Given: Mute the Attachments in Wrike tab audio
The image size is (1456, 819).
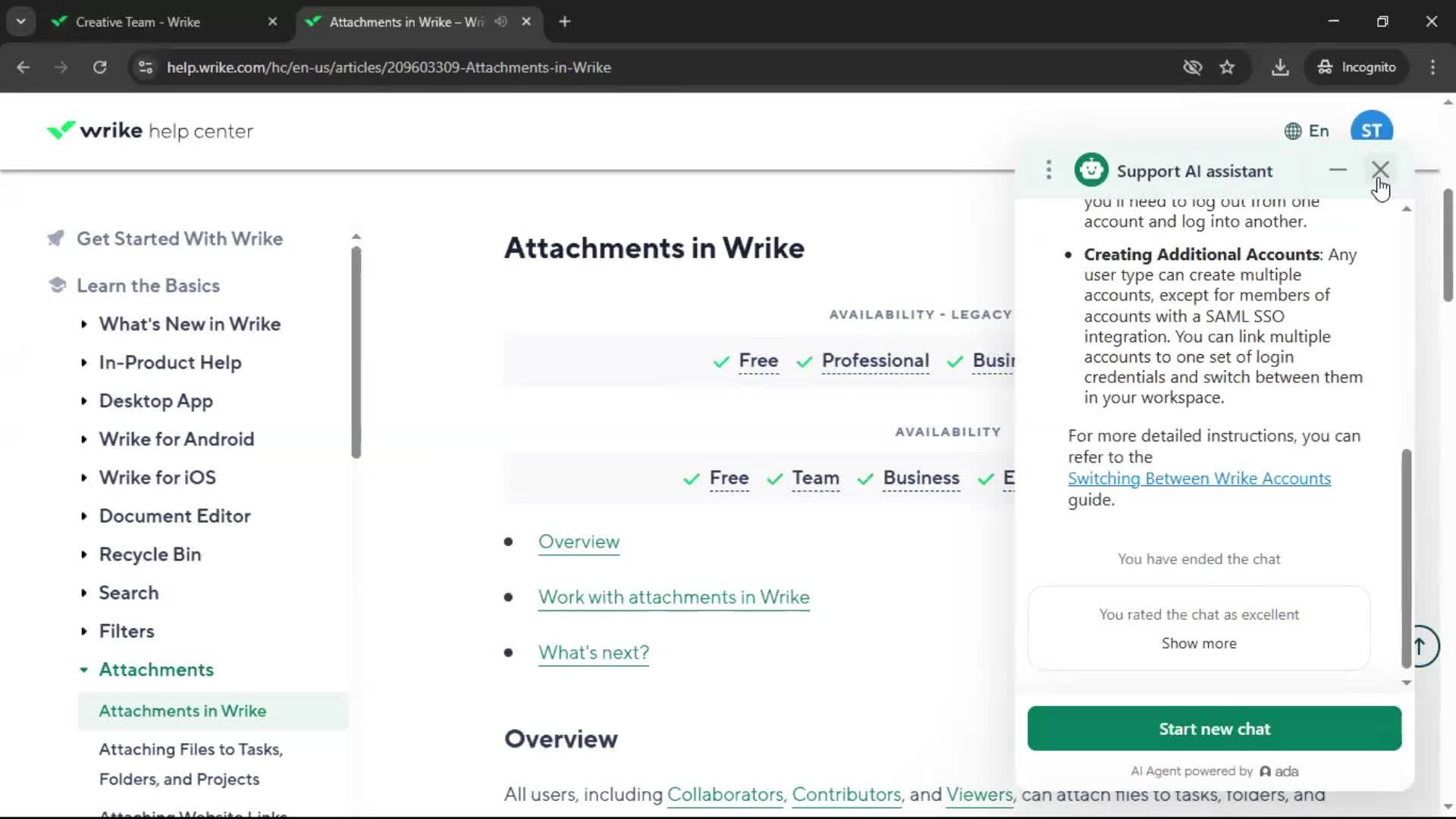Looking at the screenshot, I should [500, 22].
